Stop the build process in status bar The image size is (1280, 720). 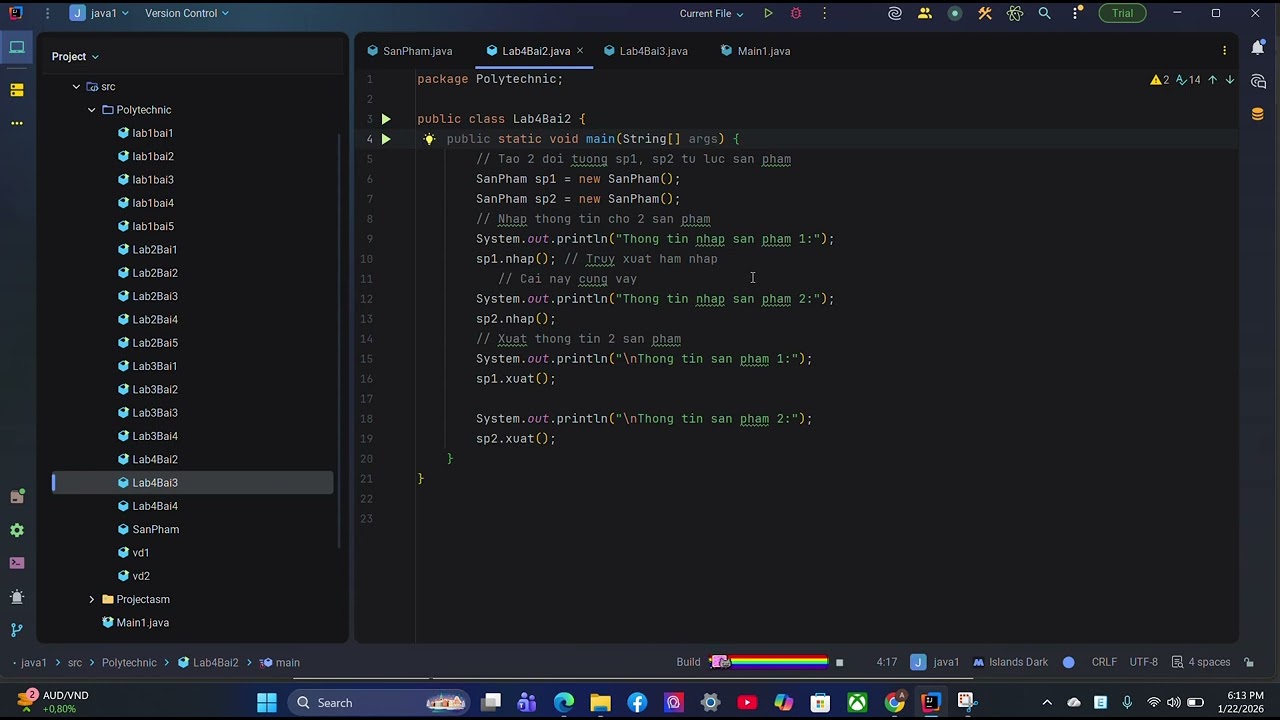tap(839, 662)
